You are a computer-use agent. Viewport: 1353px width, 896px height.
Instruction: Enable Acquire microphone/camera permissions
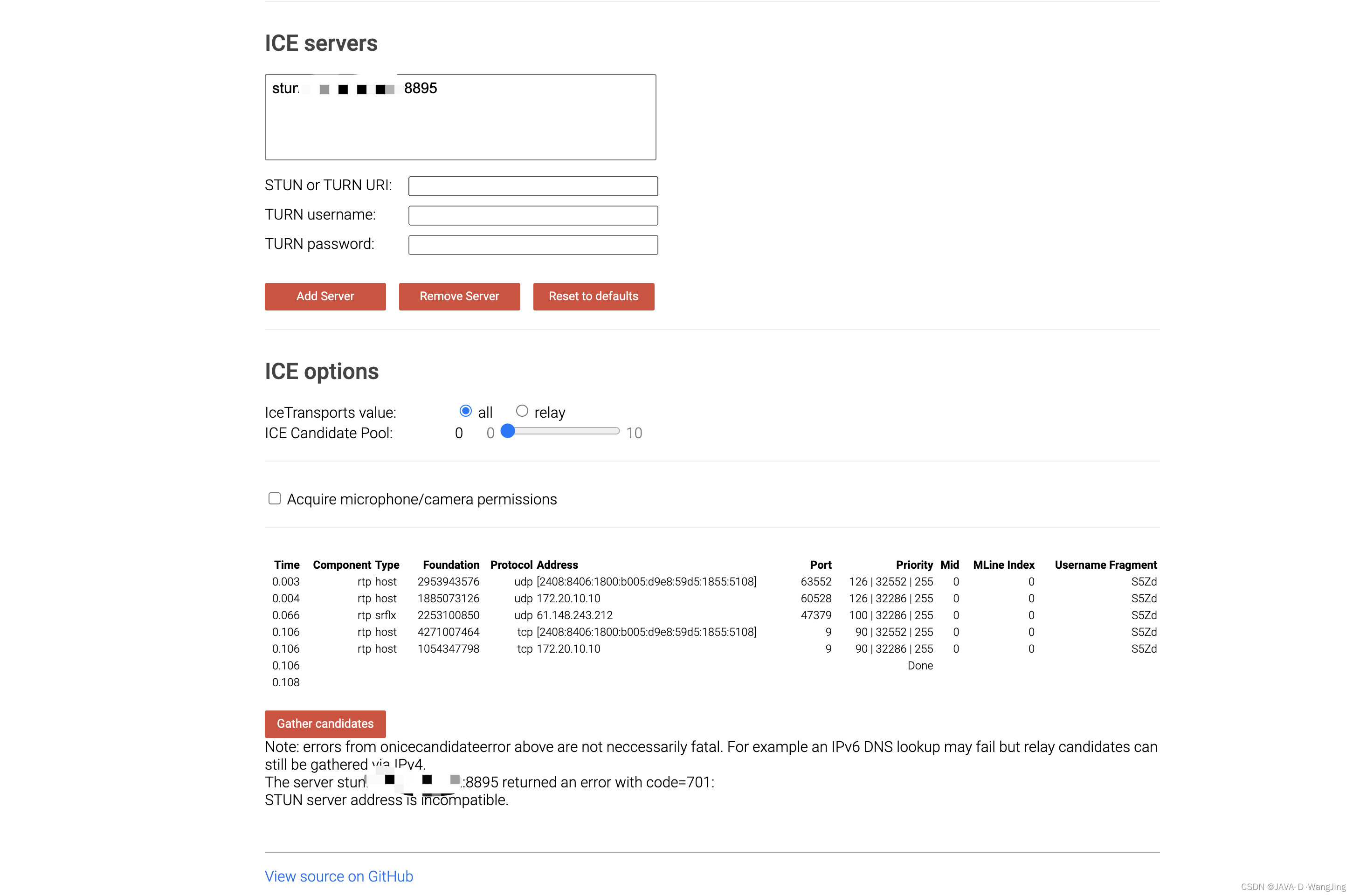click(x=274, y=498)
